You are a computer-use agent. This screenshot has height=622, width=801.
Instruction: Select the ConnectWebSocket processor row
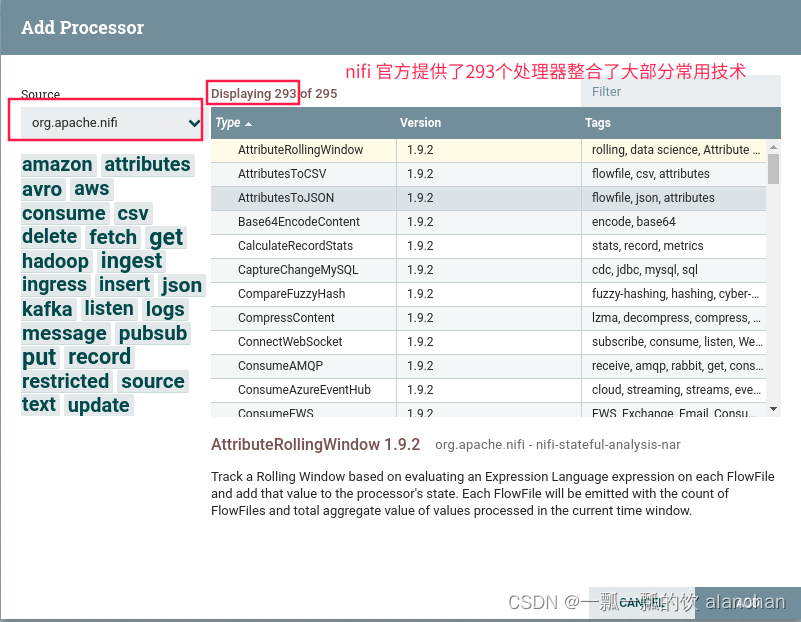488,342
